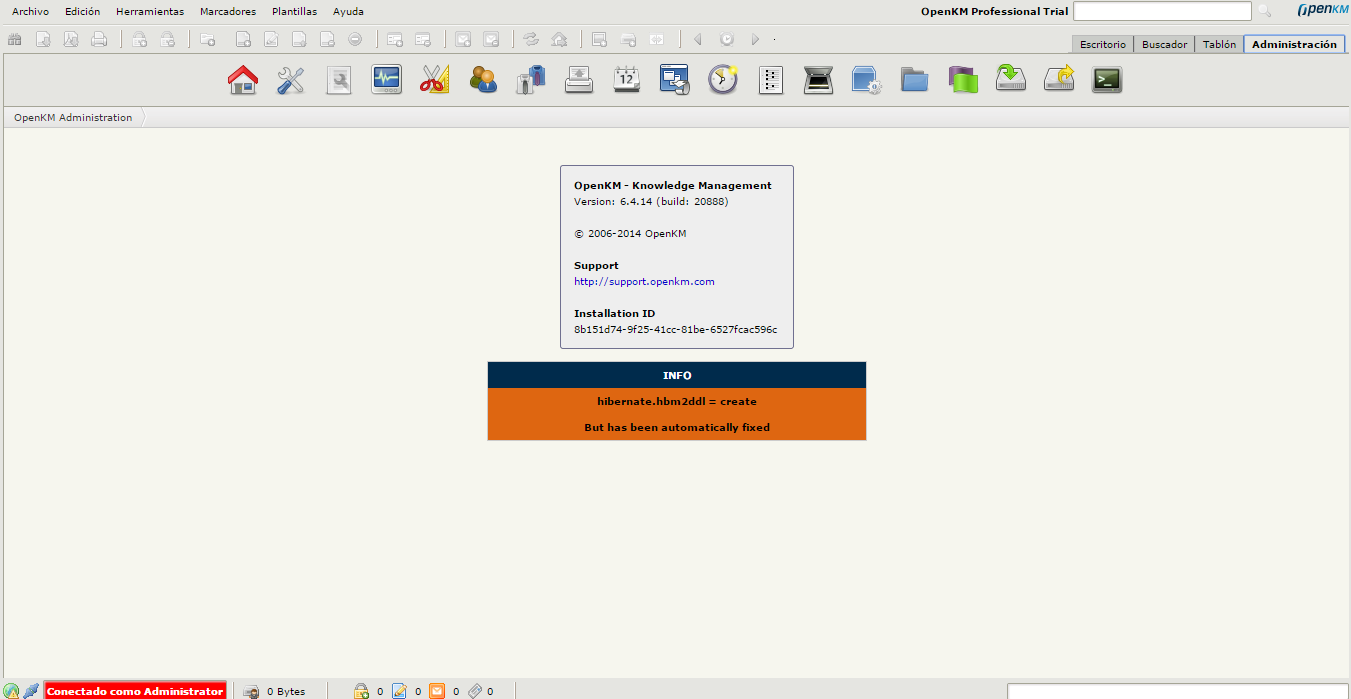Click the calendar icon showing 12

click(627, 80)
